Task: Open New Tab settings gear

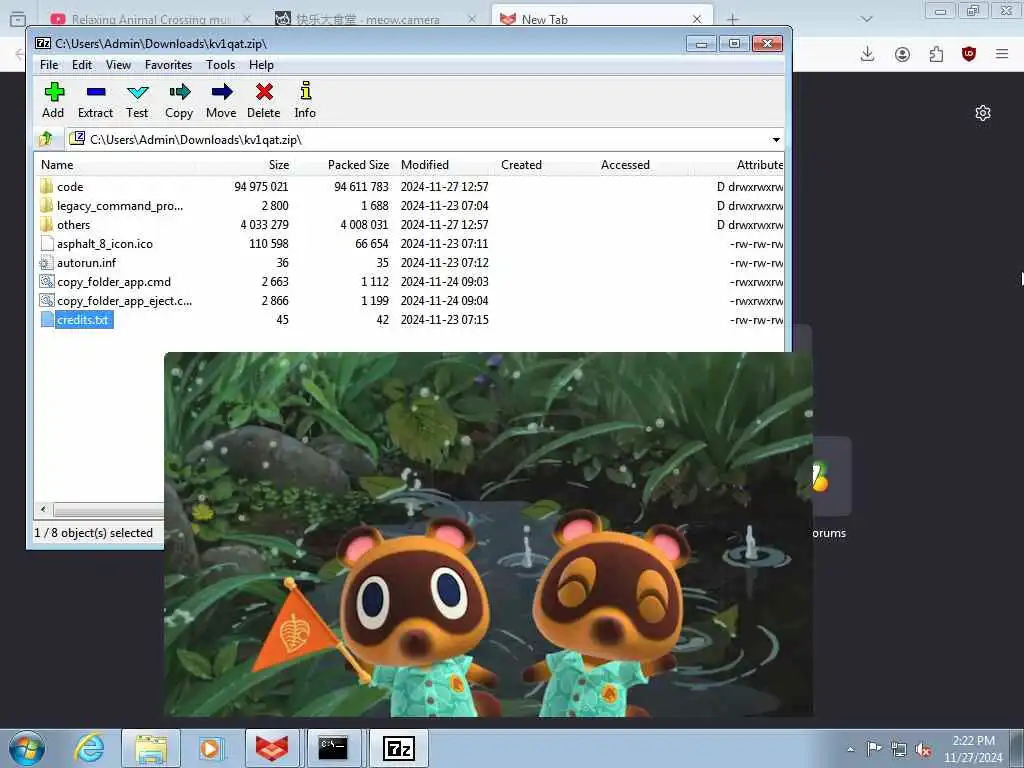Action: point(983,113)
